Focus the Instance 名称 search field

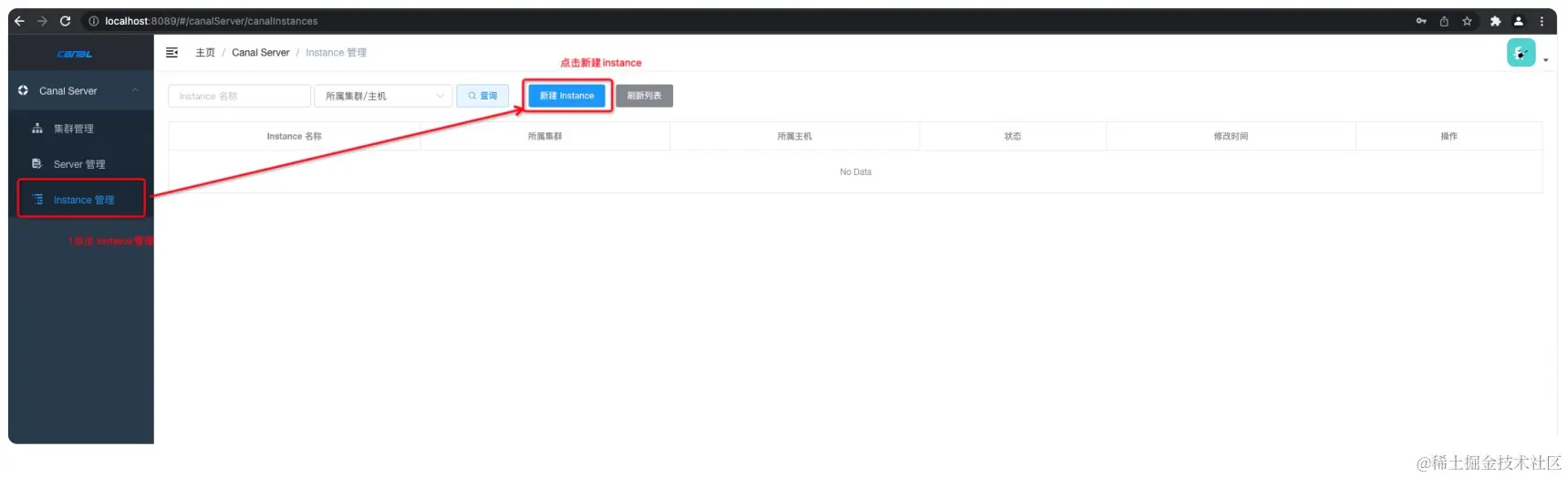(240, 96)
